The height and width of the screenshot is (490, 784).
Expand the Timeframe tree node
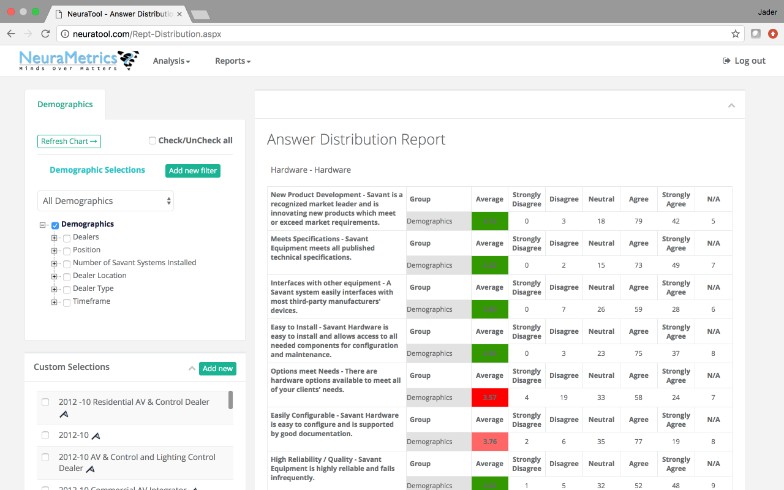pos(54,302)
